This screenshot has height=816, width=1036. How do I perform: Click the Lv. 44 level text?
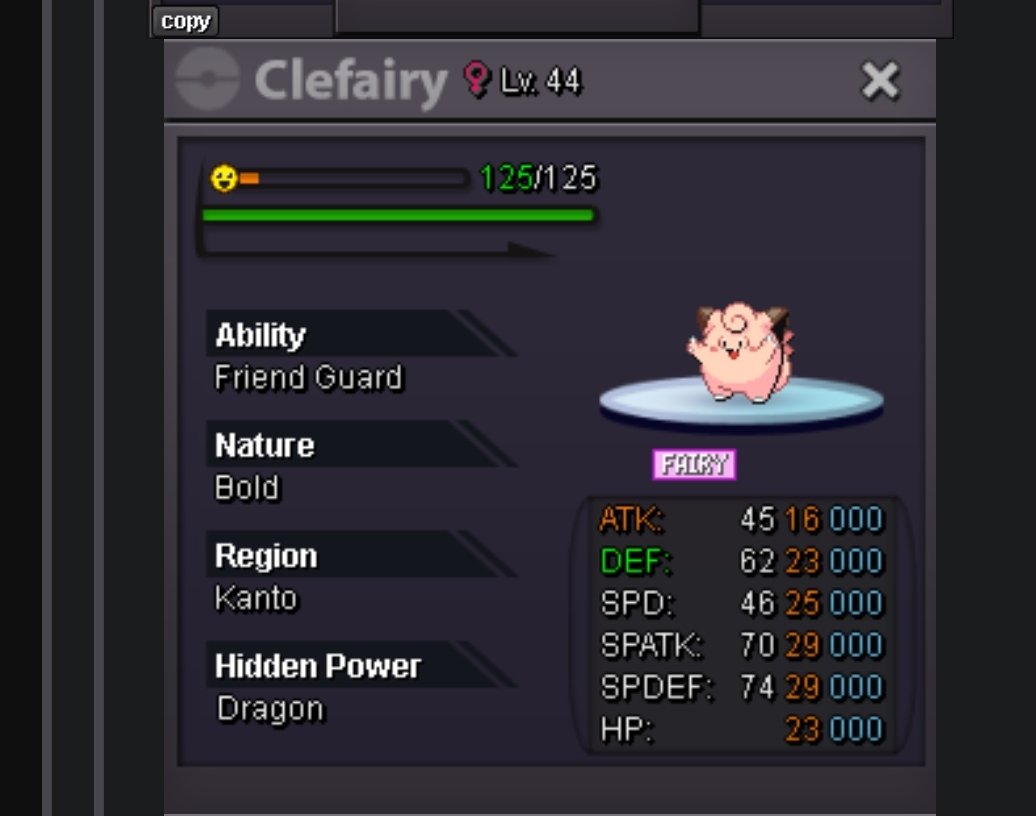point(540,81)
